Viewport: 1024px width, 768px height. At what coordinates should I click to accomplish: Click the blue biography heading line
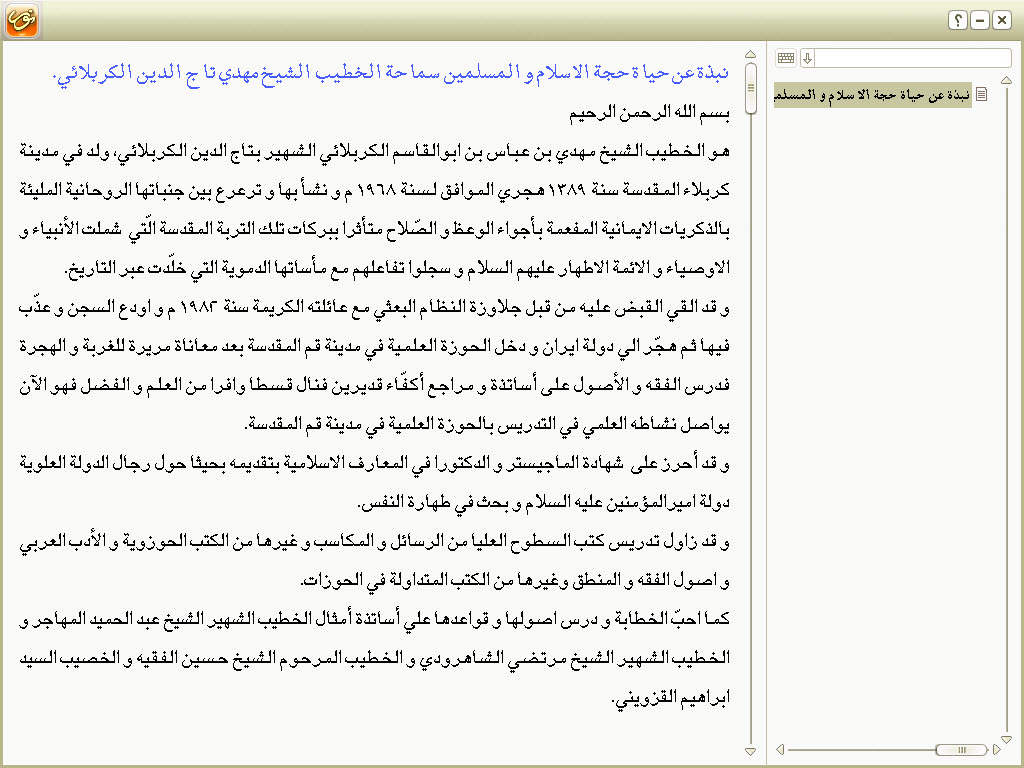pos(390,73)
